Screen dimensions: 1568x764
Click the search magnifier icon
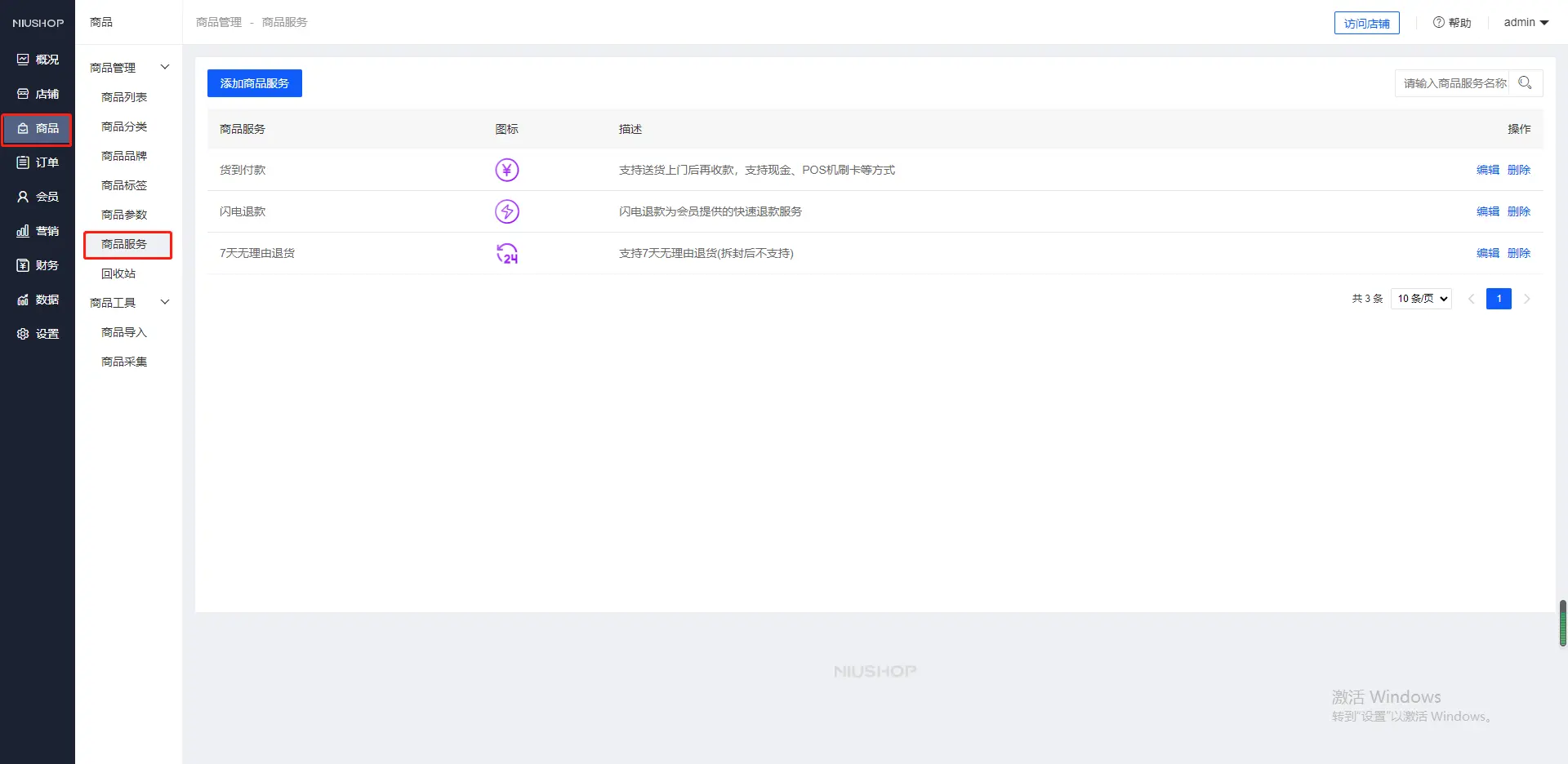[x=1525, y=83]
